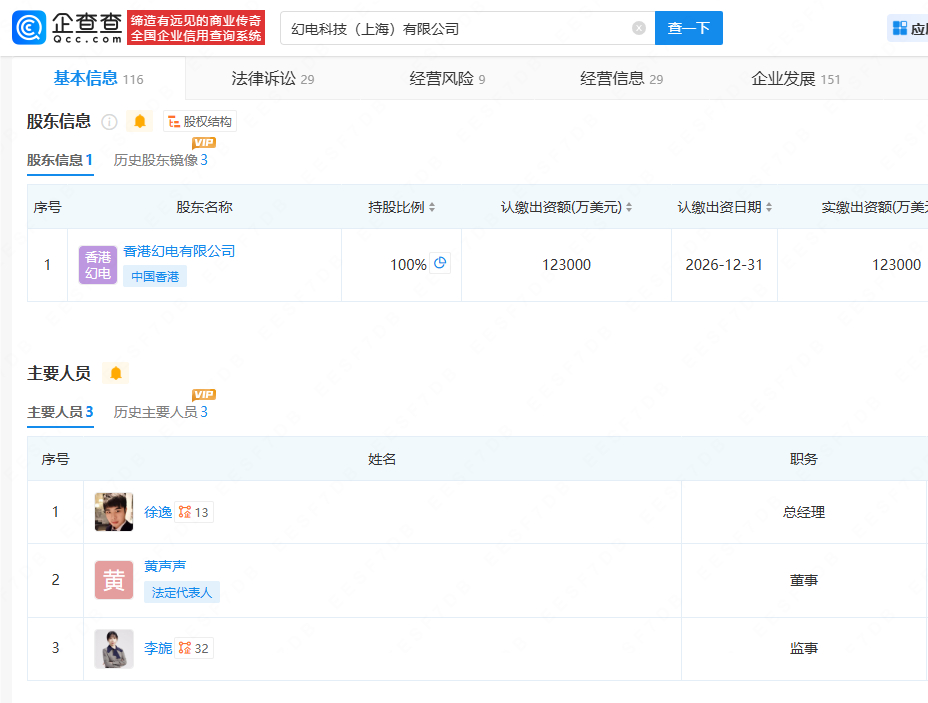
Task: Open the 股权结构 button
Action: point(200,121)
